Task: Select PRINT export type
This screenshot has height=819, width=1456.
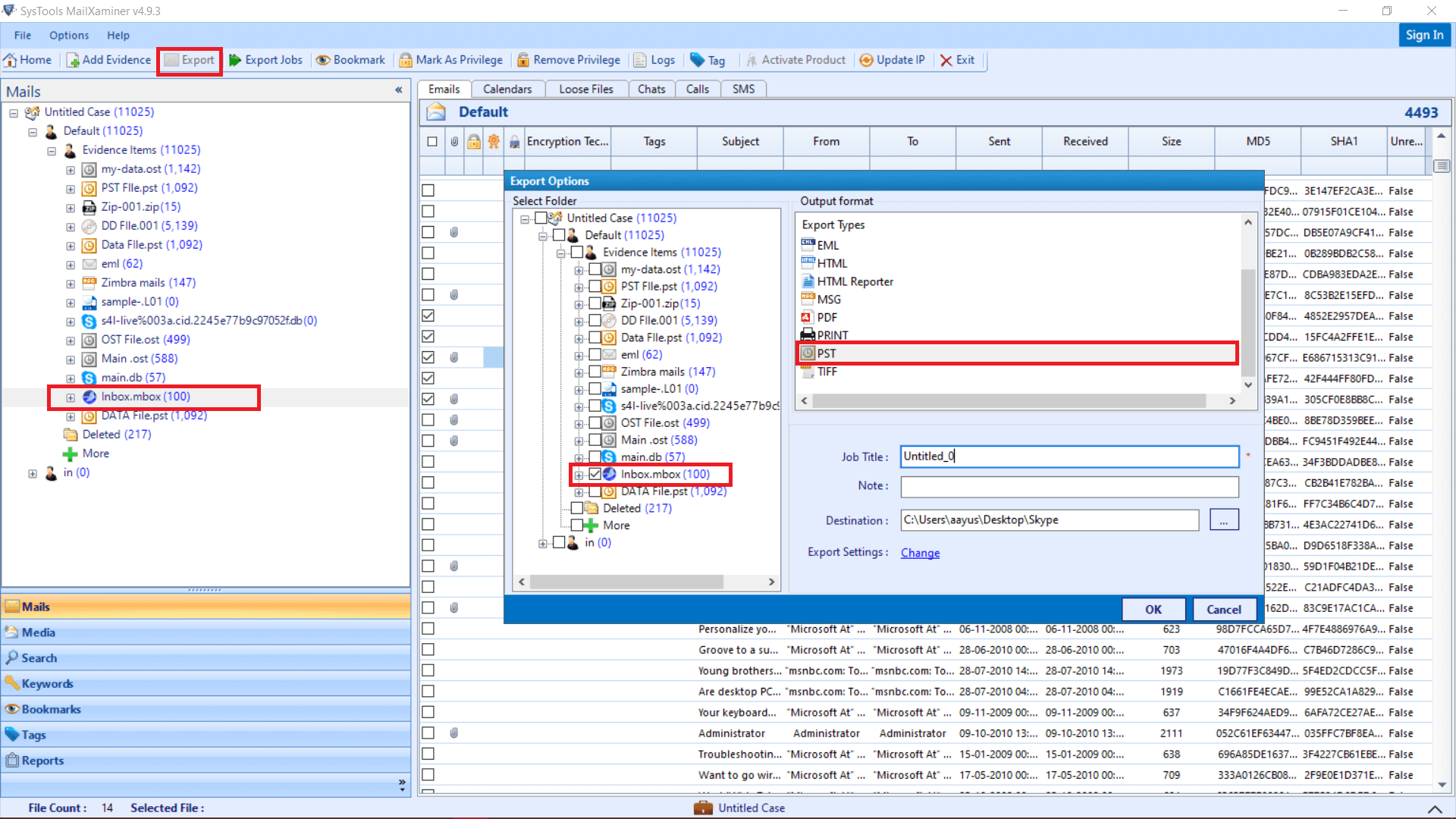Action: point(832,335)
